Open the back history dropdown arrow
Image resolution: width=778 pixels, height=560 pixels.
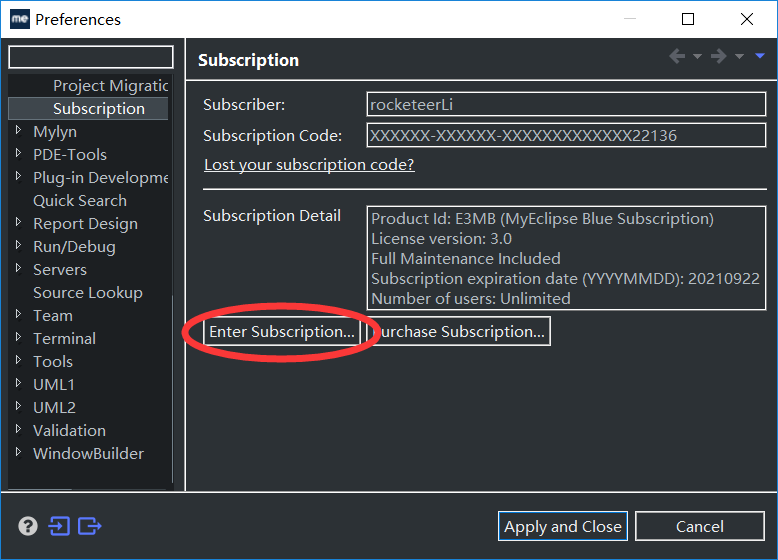click(697, 57)
